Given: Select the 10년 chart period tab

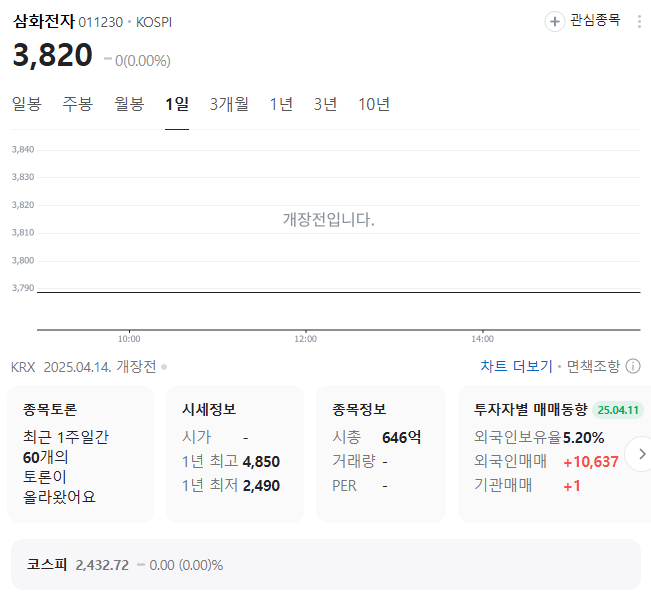Looking at the screenshot, I should [374, 104].
